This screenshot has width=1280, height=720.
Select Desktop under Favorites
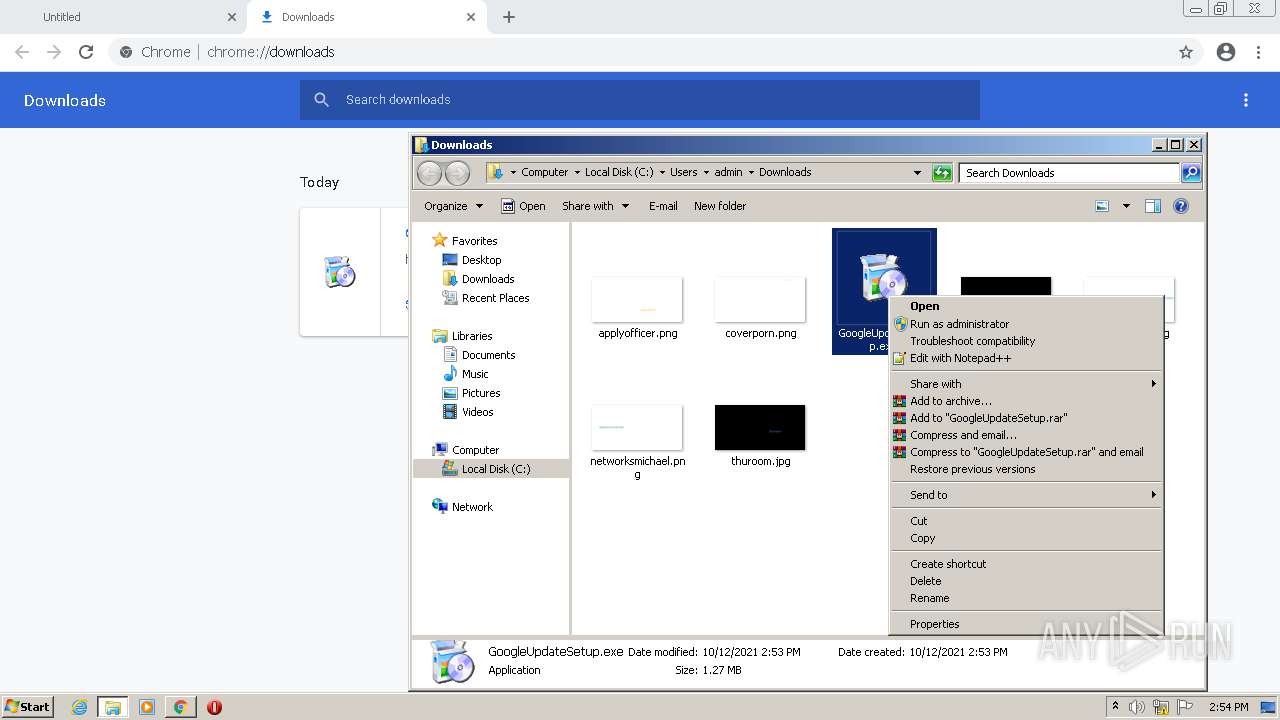click(x=481, y=260)
